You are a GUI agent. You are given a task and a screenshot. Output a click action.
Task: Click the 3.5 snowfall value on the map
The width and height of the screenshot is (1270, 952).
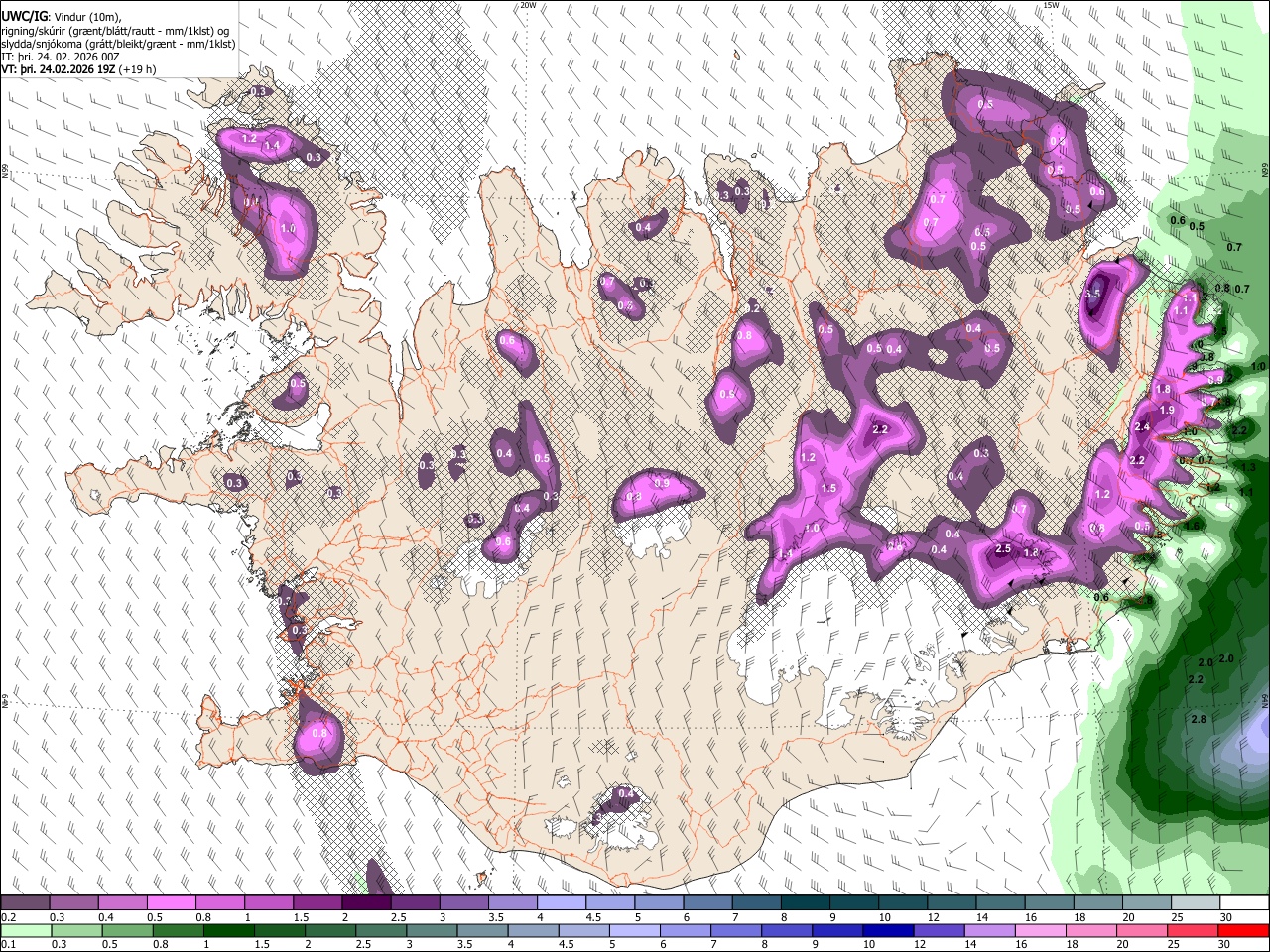[x=1093, y=294]
